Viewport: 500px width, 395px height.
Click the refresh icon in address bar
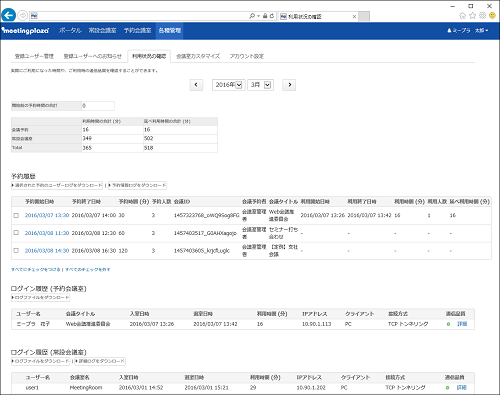(272, 16)
